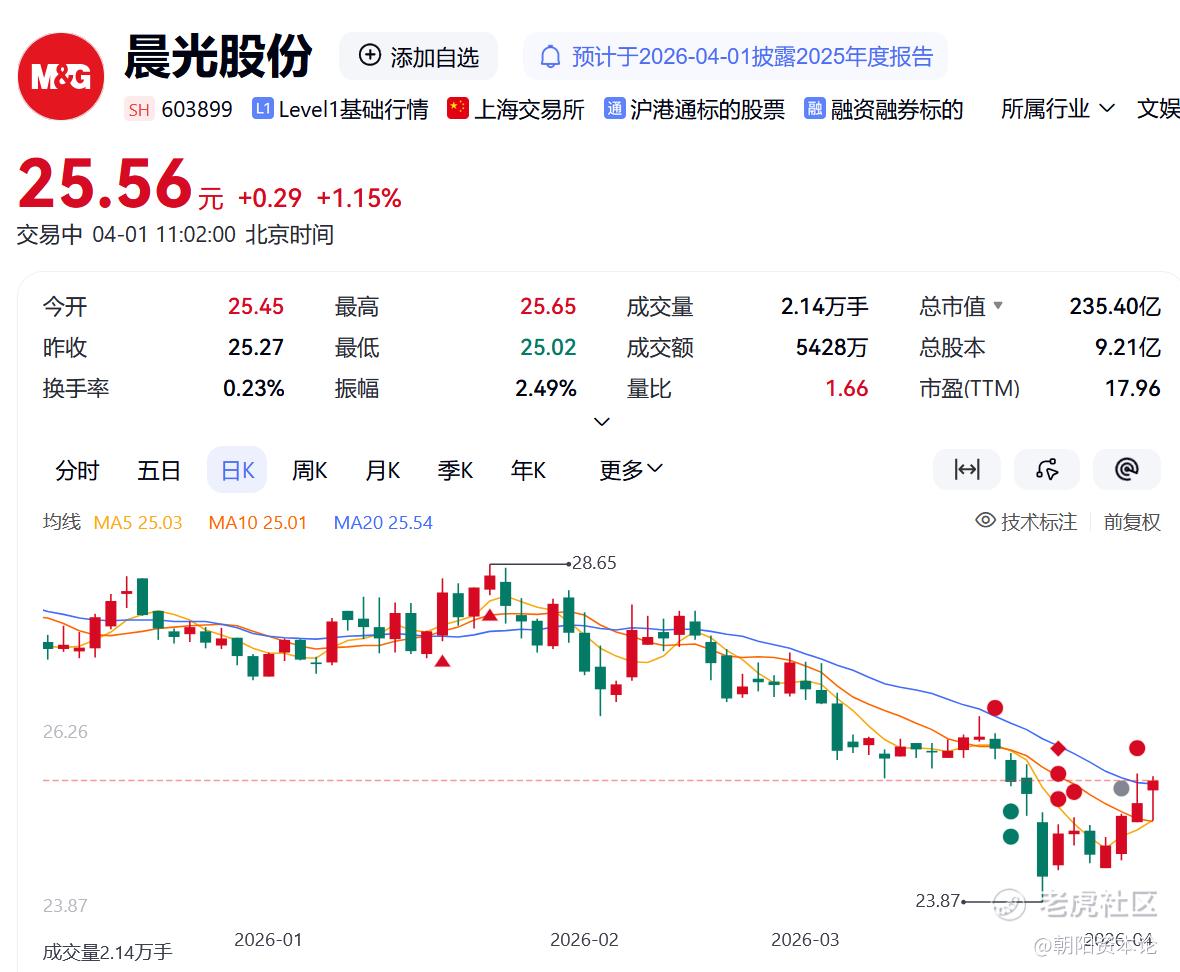Click the 量比 value 1.66
The width and height of the screenshot is (1180, 972).
(x=847, y=388)
